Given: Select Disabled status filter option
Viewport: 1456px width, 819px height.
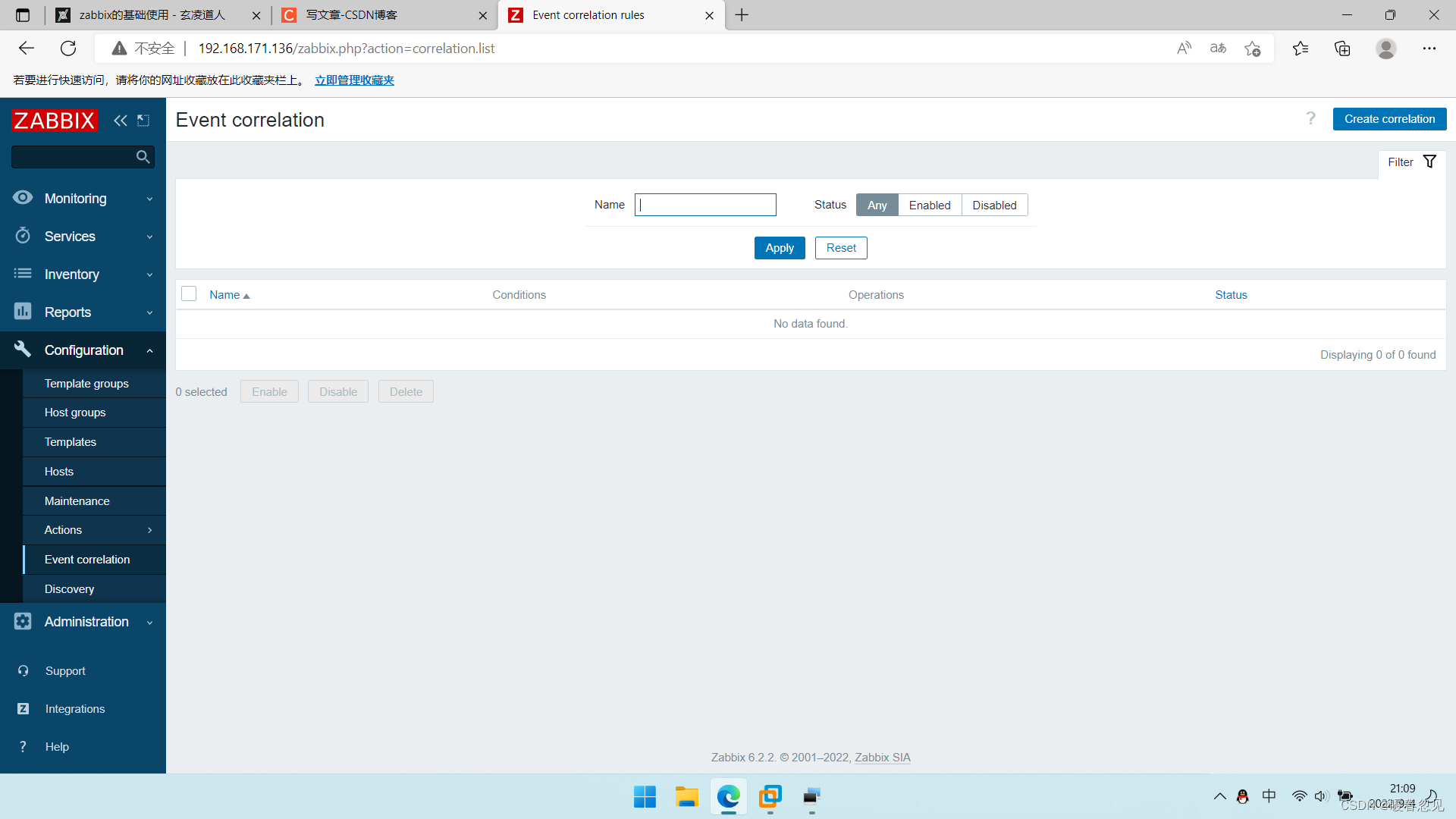Looking at the screenshot, I should point(993,205).
